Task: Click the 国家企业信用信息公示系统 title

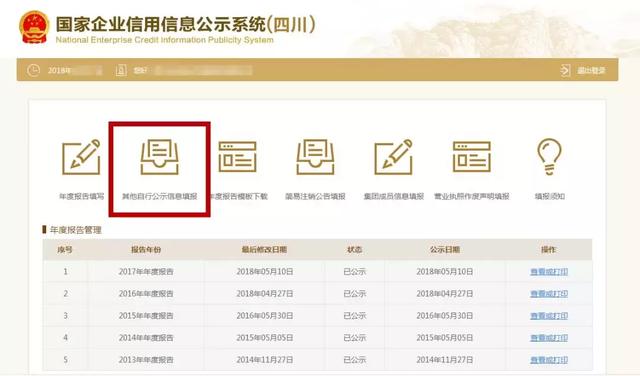Action: [185, 24]
